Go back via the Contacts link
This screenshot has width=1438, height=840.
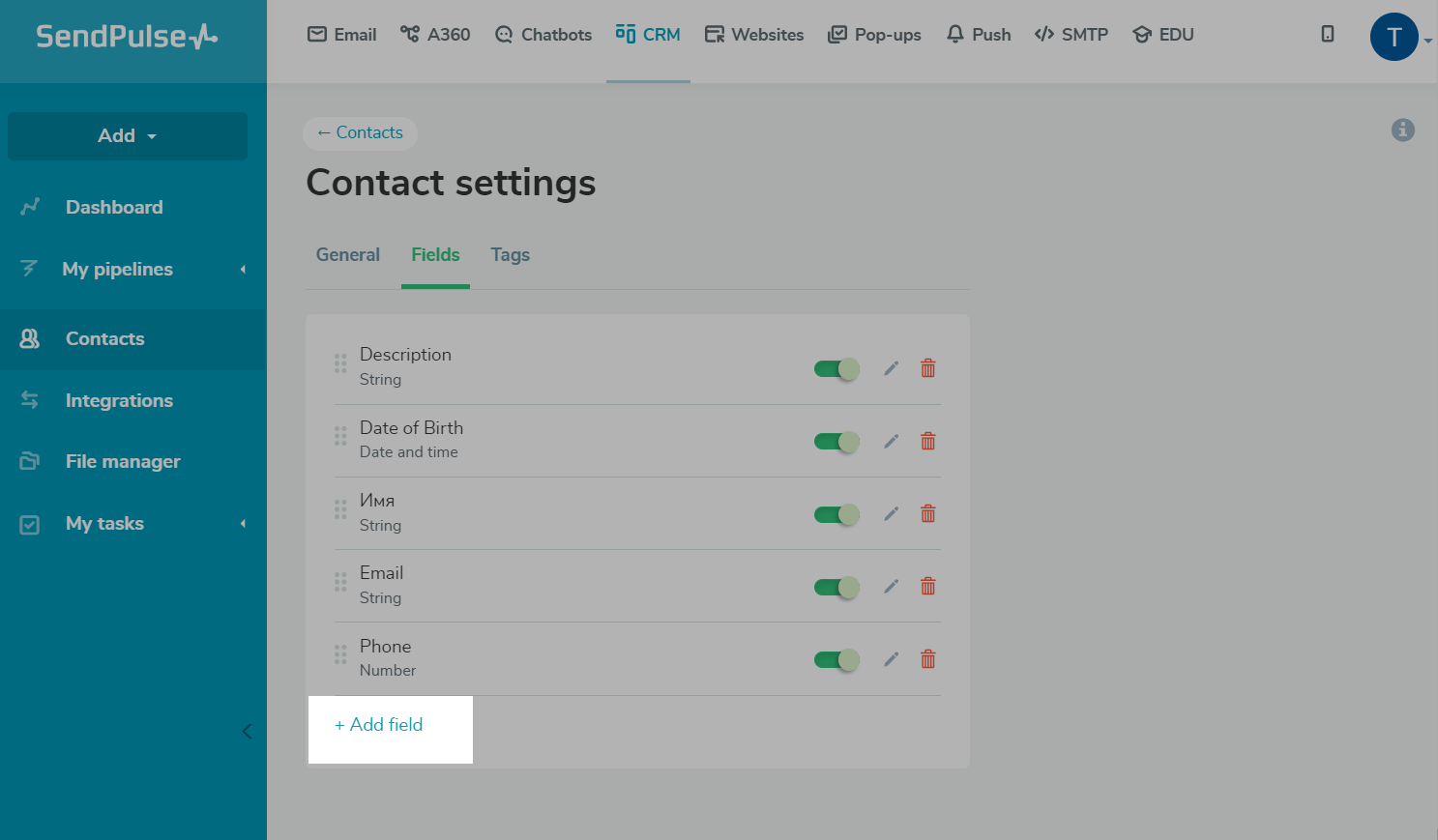tap(360, 133)
